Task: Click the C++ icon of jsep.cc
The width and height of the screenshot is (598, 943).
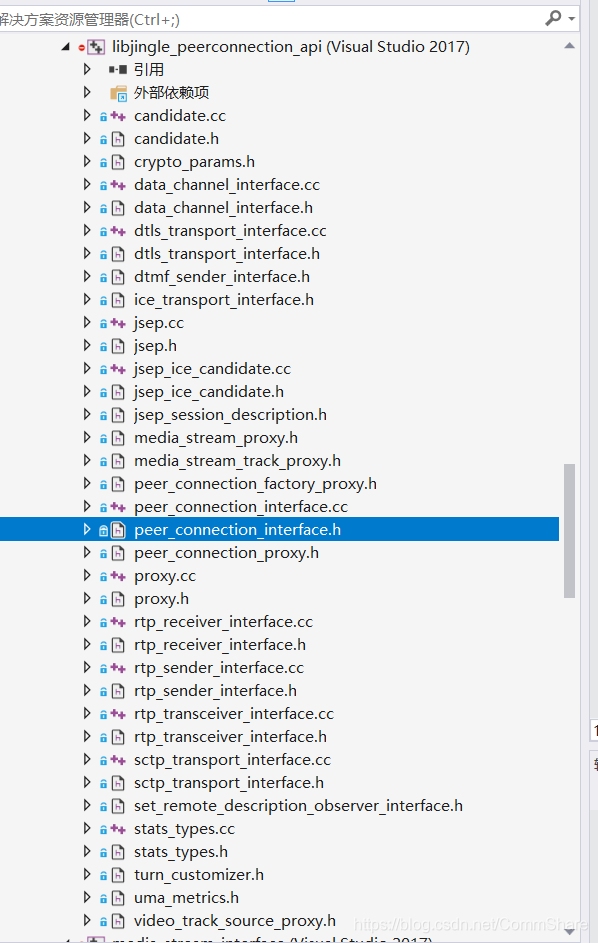Action: pos(119,324)
